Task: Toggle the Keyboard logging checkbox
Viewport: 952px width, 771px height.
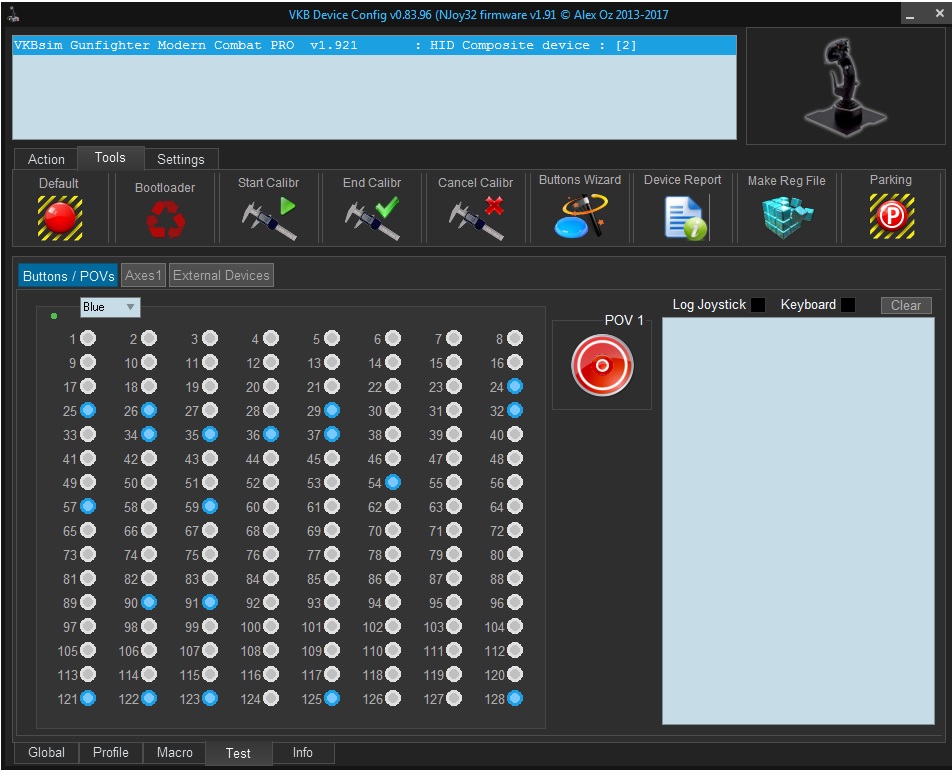Action: 848,305
